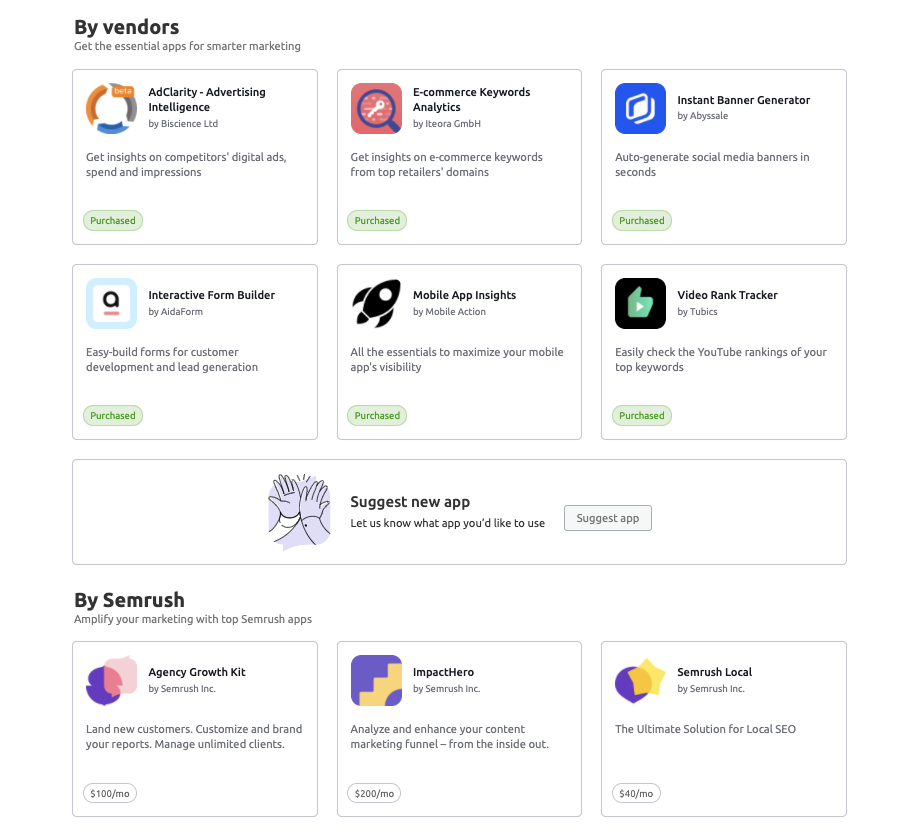The image size is (921, 833).
Task: Open the Interactive Form Builder title link
Action: [211, 295]
